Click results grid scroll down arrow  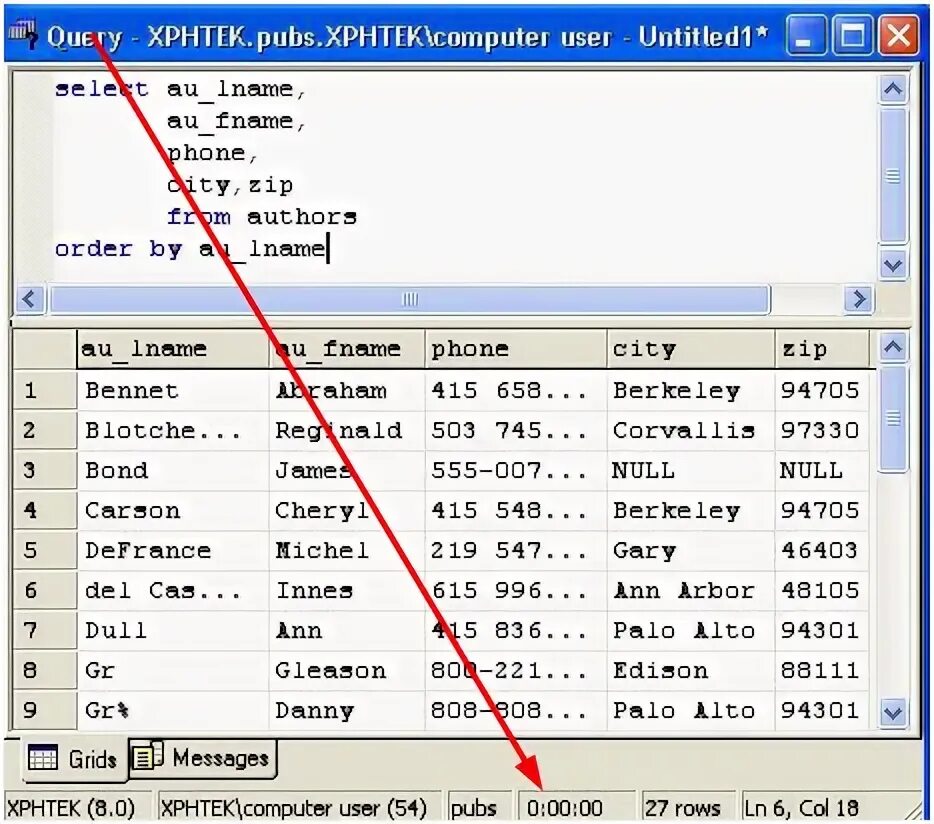892,713
